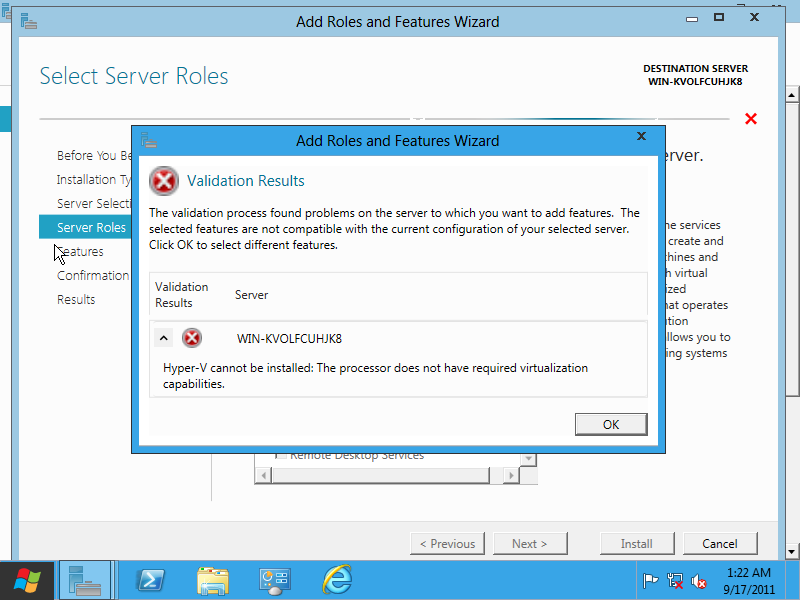Select the Server Roles step in sidebar
This screenshot has width=800, height=600.
point(91,227)
